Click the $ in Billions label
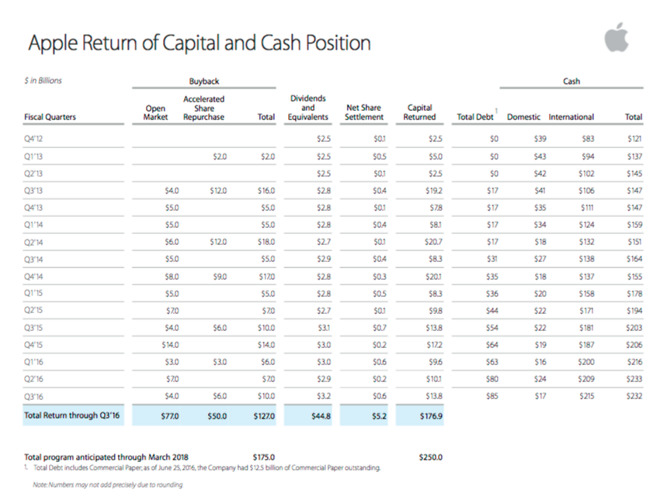The width and height of the screenshot is (660, 496). pyautogui.click(x=43, y=80)
